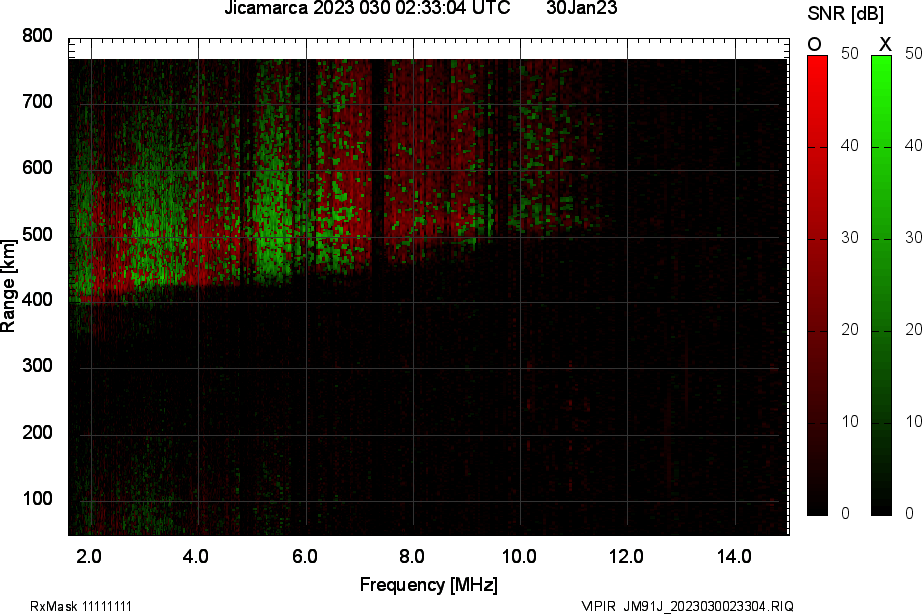Click the 8.0 frequency tick label
This screenshot has width=922, height=614.
click(x=412, y=555)
